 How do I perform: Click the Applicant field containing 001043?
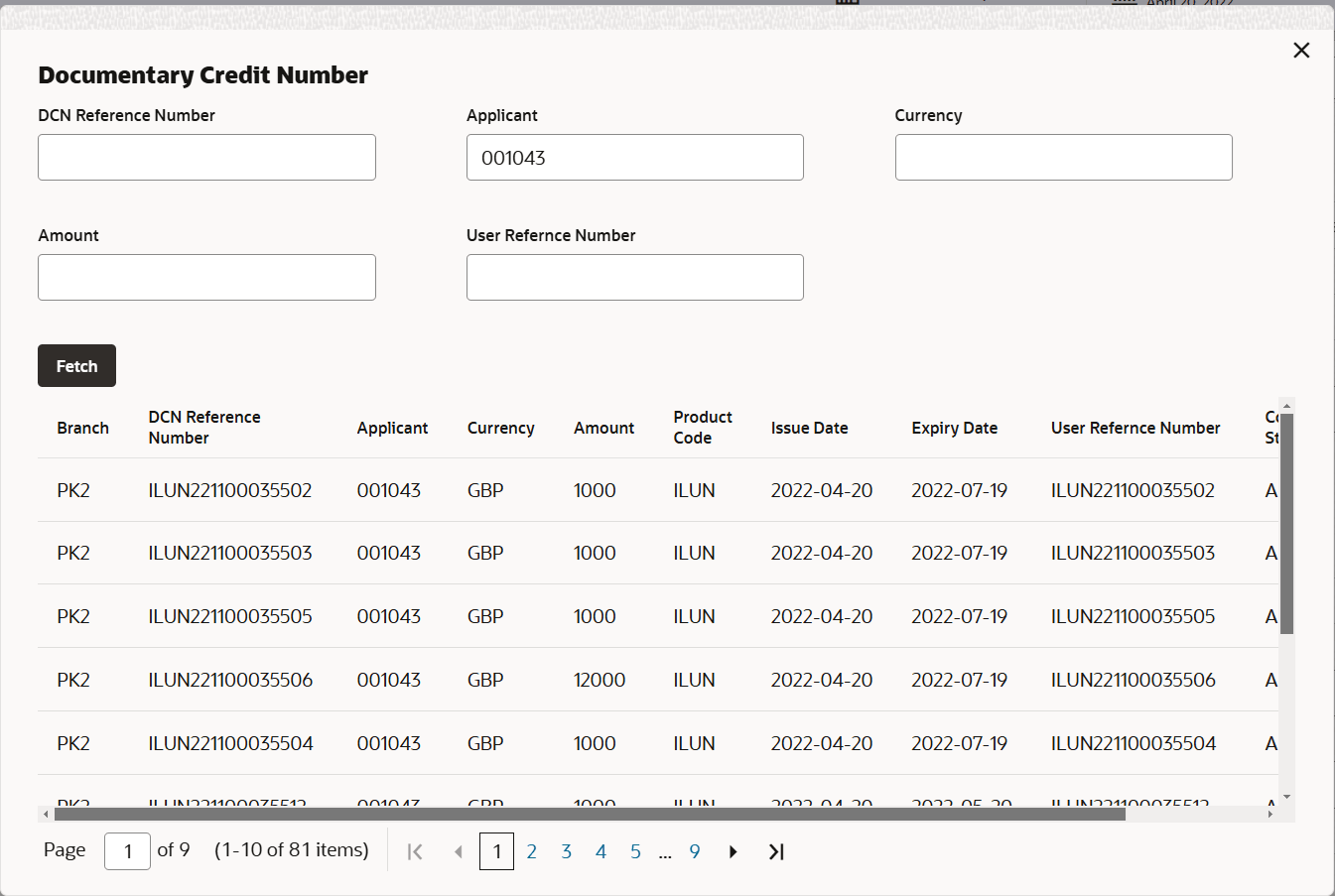click(x=635, y=158)
